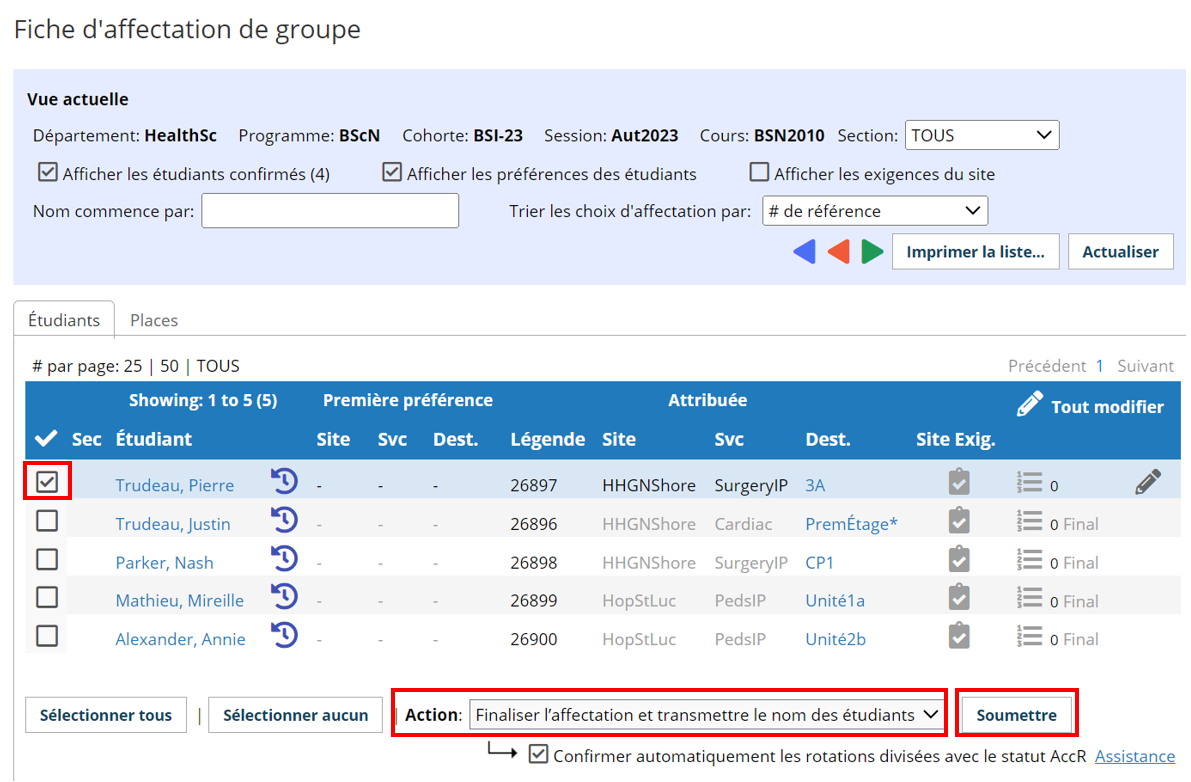Open student link Parker, Nash
This screenshot has height=782, width=1191.
(x=164, y=562)
